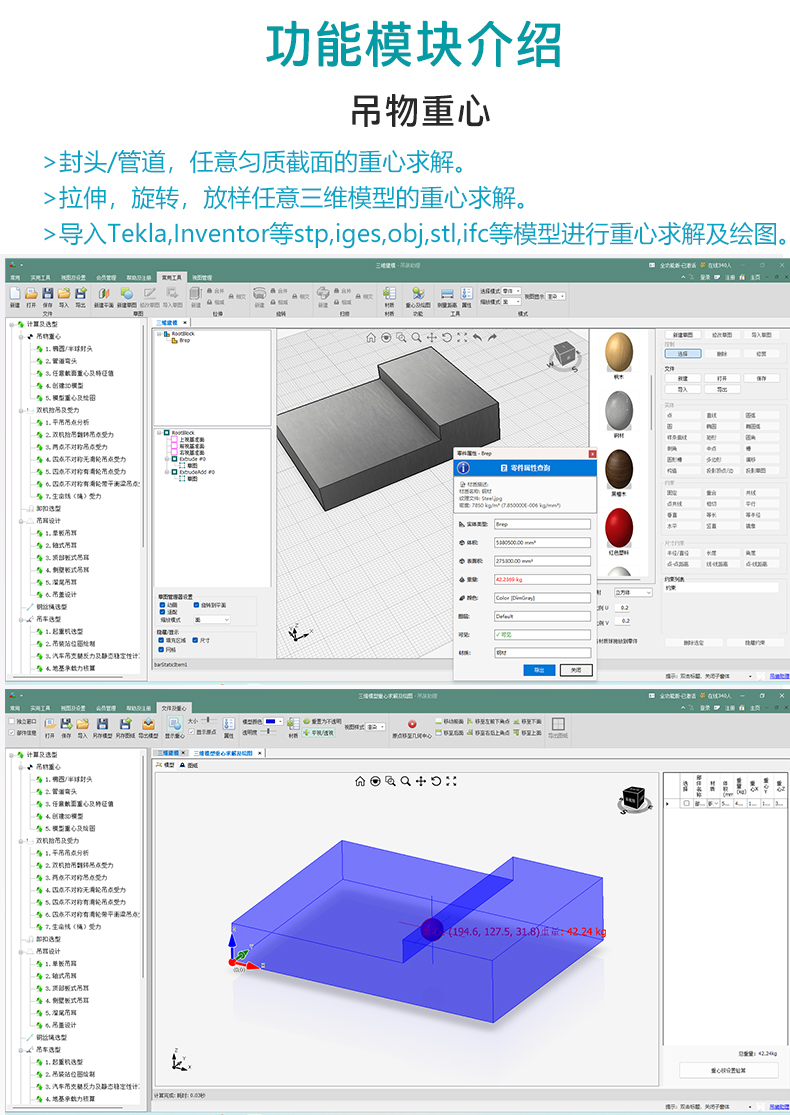Screen dimensions: 790x1115
Task: Click the undo arrow above the gray model
Action: 476,337
